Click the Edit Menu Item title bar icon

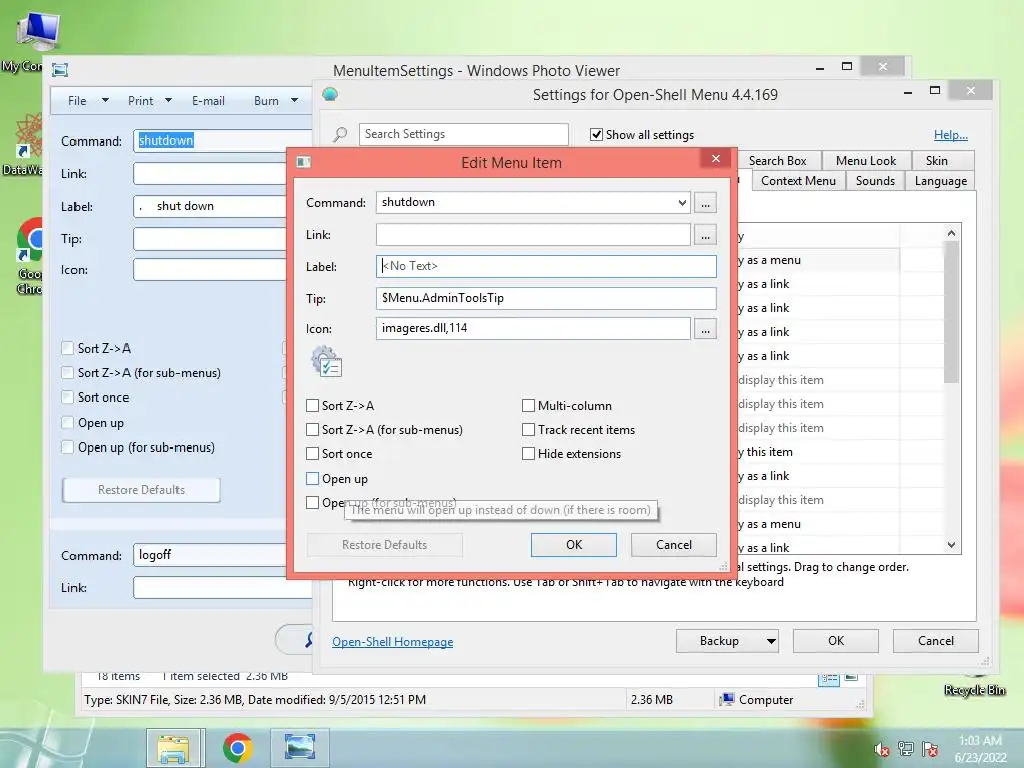click(304, 162)
